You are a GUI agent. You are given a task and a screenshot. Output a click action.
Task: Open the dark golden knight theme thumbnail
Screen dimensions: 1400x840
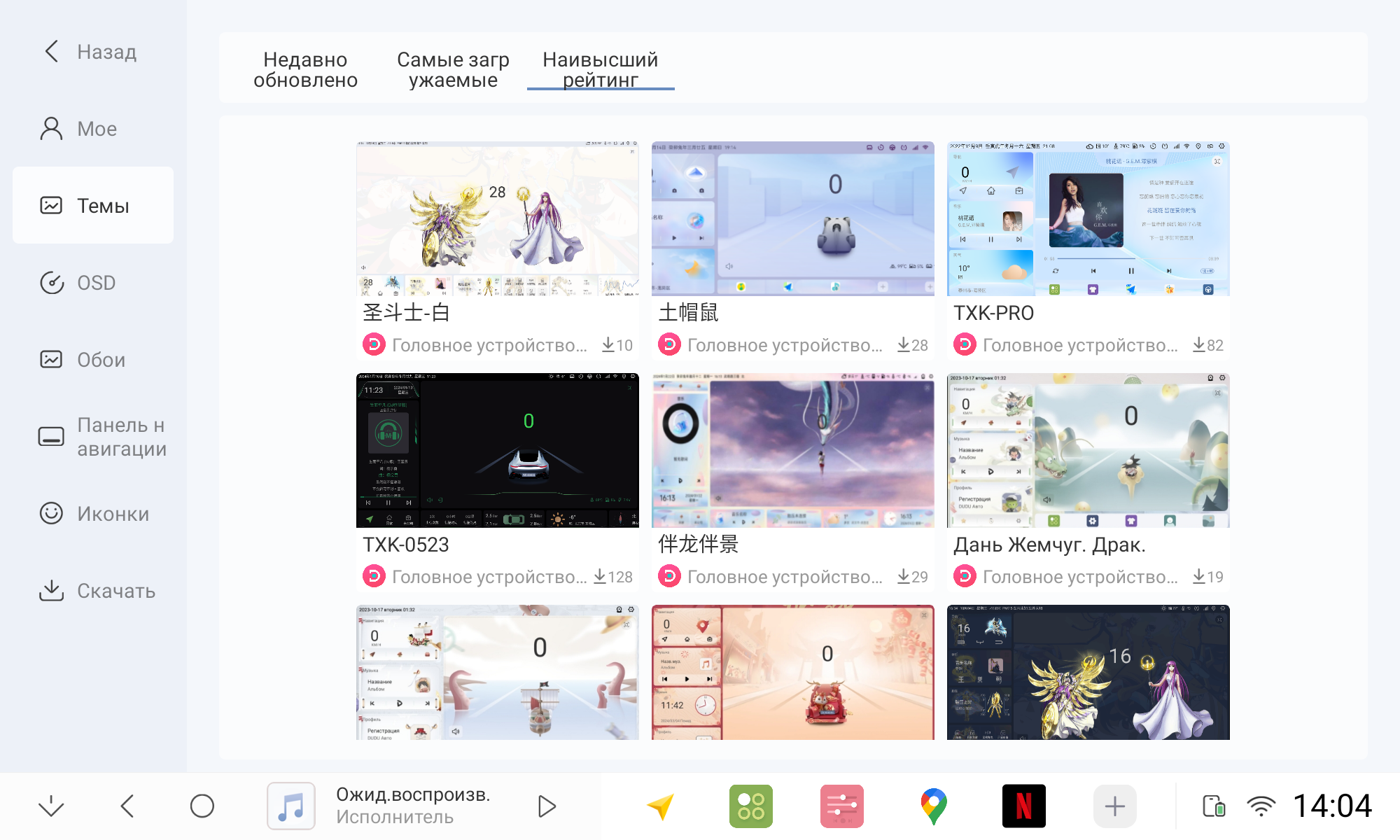pyautogui.click(x=1088, y=672)
